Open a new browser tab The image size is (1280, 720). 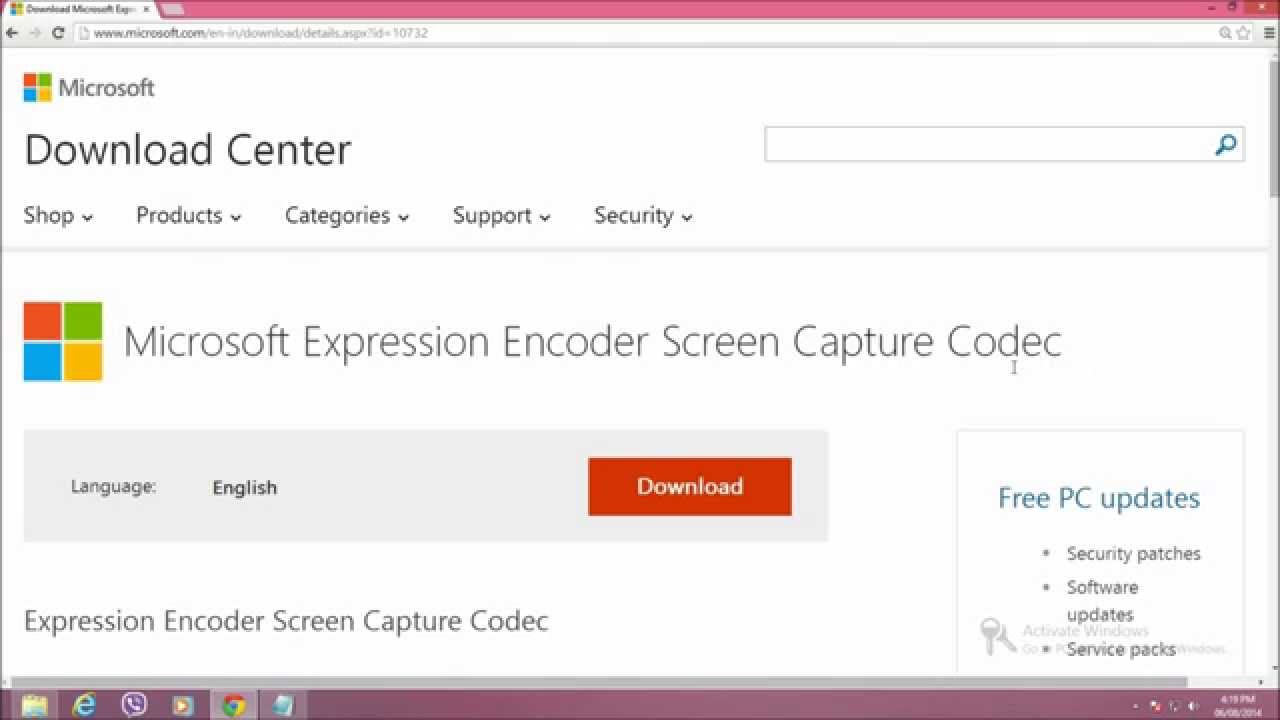[x=172, y=9]
